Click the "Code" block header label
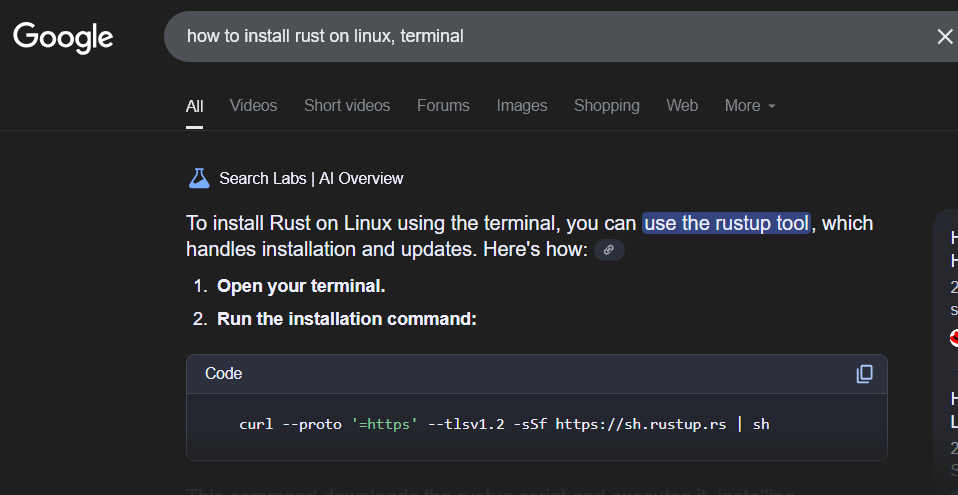 (x=224, y=373)
